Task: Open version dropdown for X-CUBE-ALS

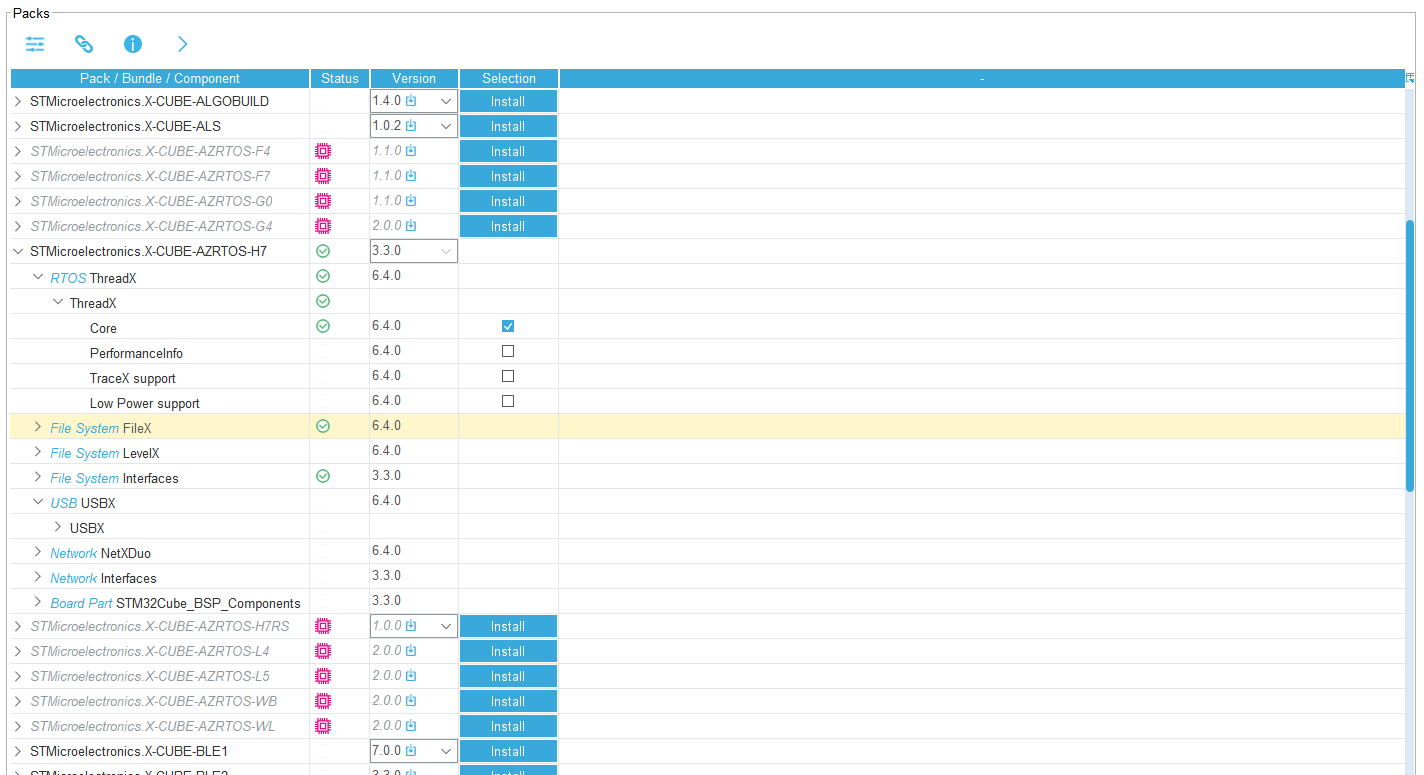Action: click(446, 126)
